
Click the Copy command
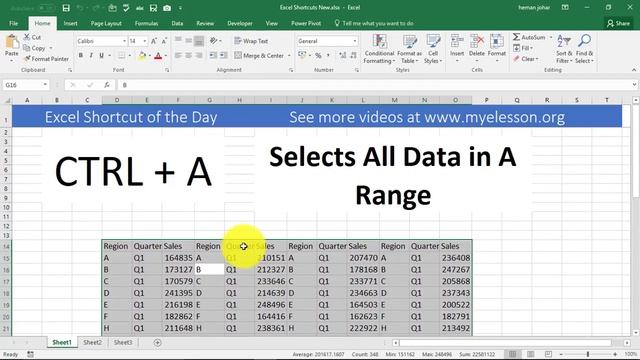35,48
